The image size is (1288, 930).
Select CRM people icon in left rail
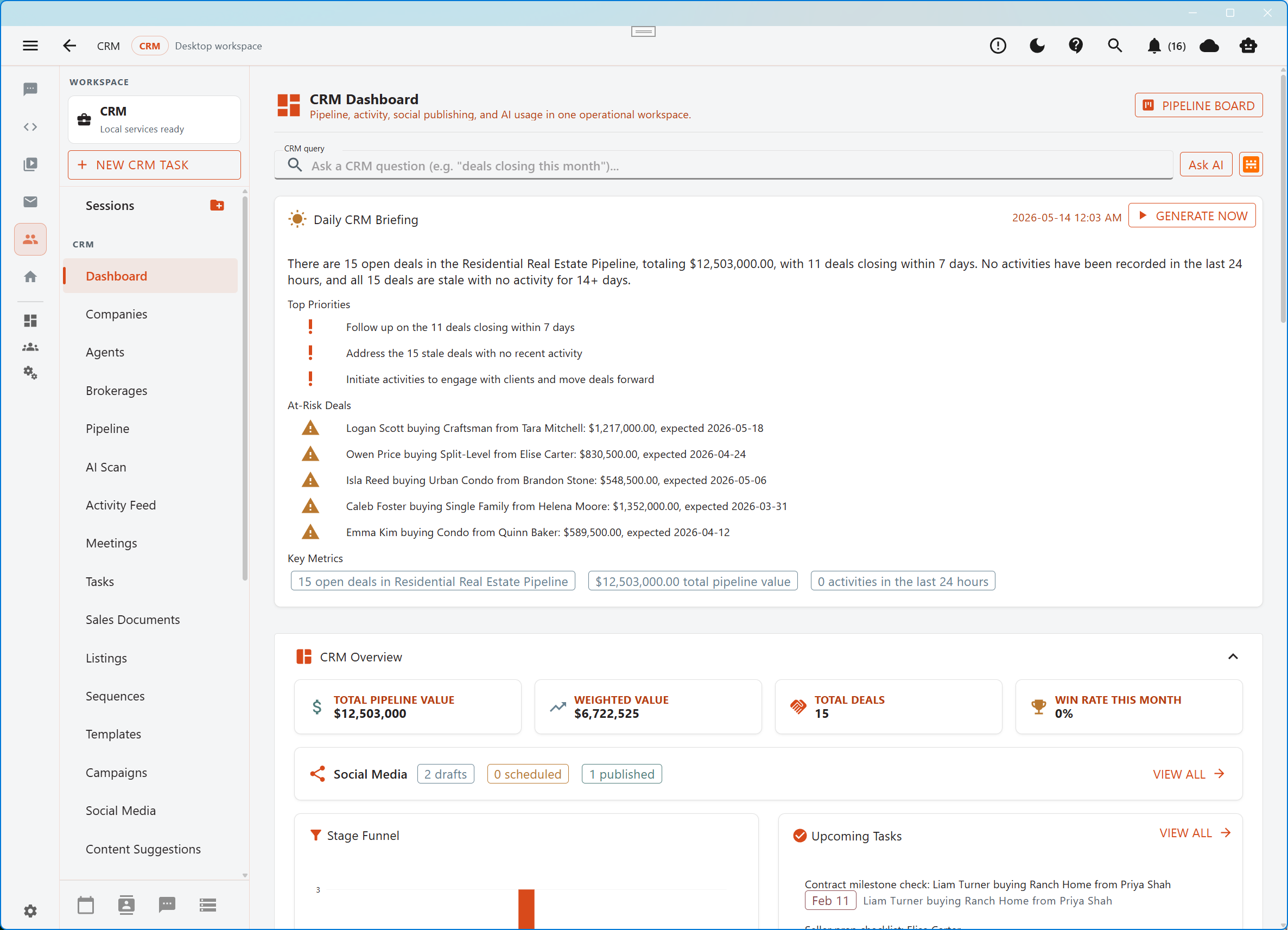pyautogui.click(x=30, y=239)
